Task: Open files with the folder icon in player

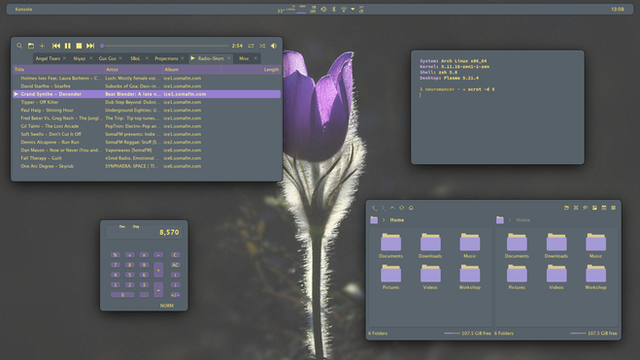Action: pos(31,46)
